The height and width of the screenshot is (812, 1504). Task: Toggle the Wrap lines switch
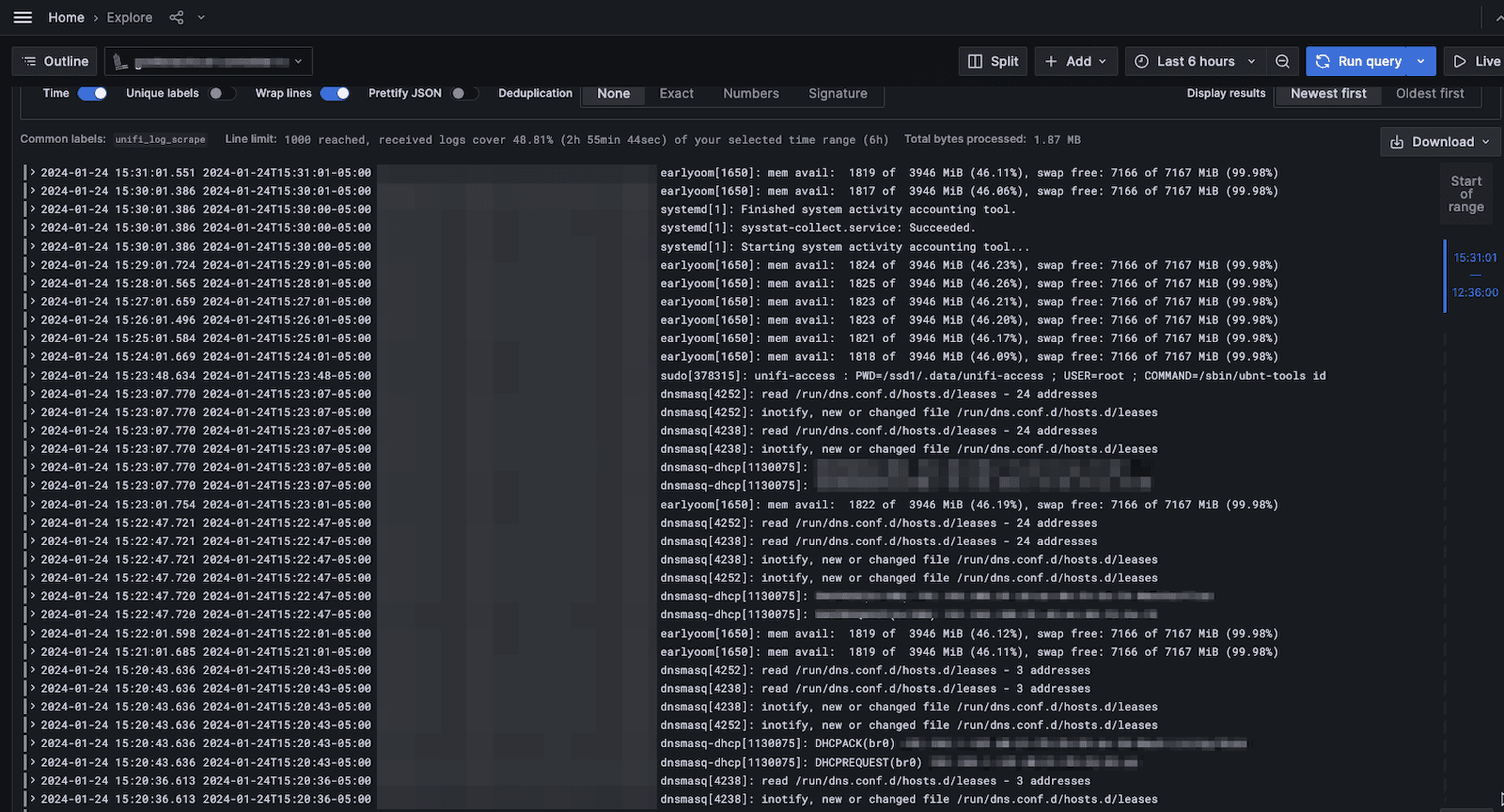[335, 93]
